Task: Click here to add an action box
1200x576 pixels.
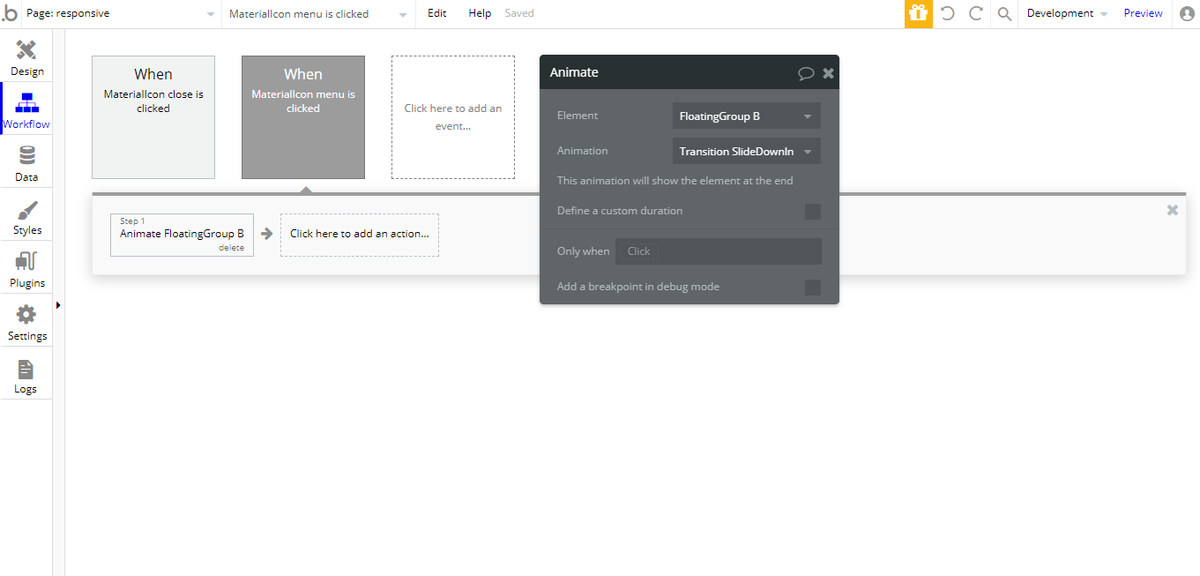Action: click(x=359, y=235)
